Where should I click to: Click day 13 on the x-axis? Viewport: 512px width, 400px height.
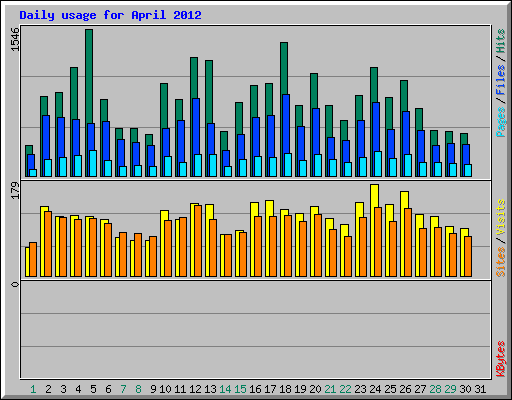point(210,389)
